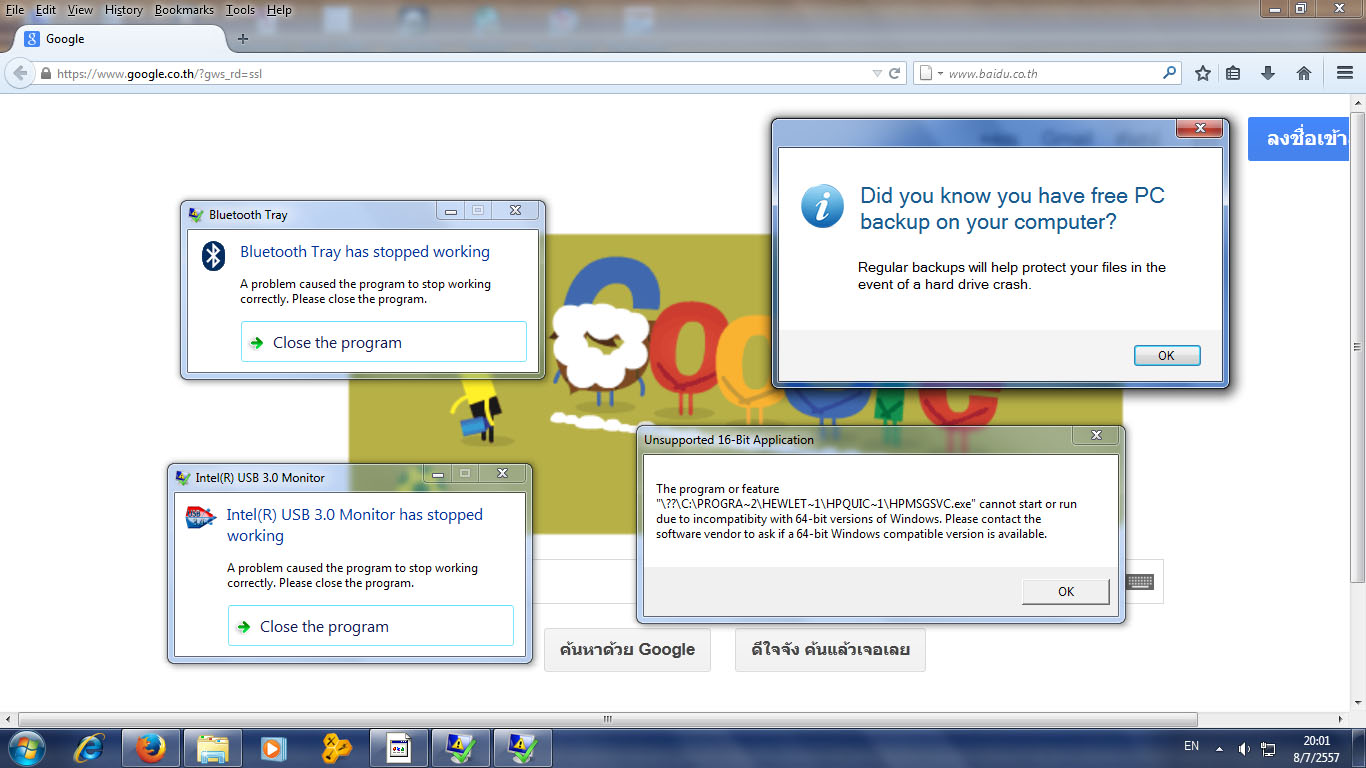Click OK in Unsupported 16-Bit Application dialog

(1066, 591)
